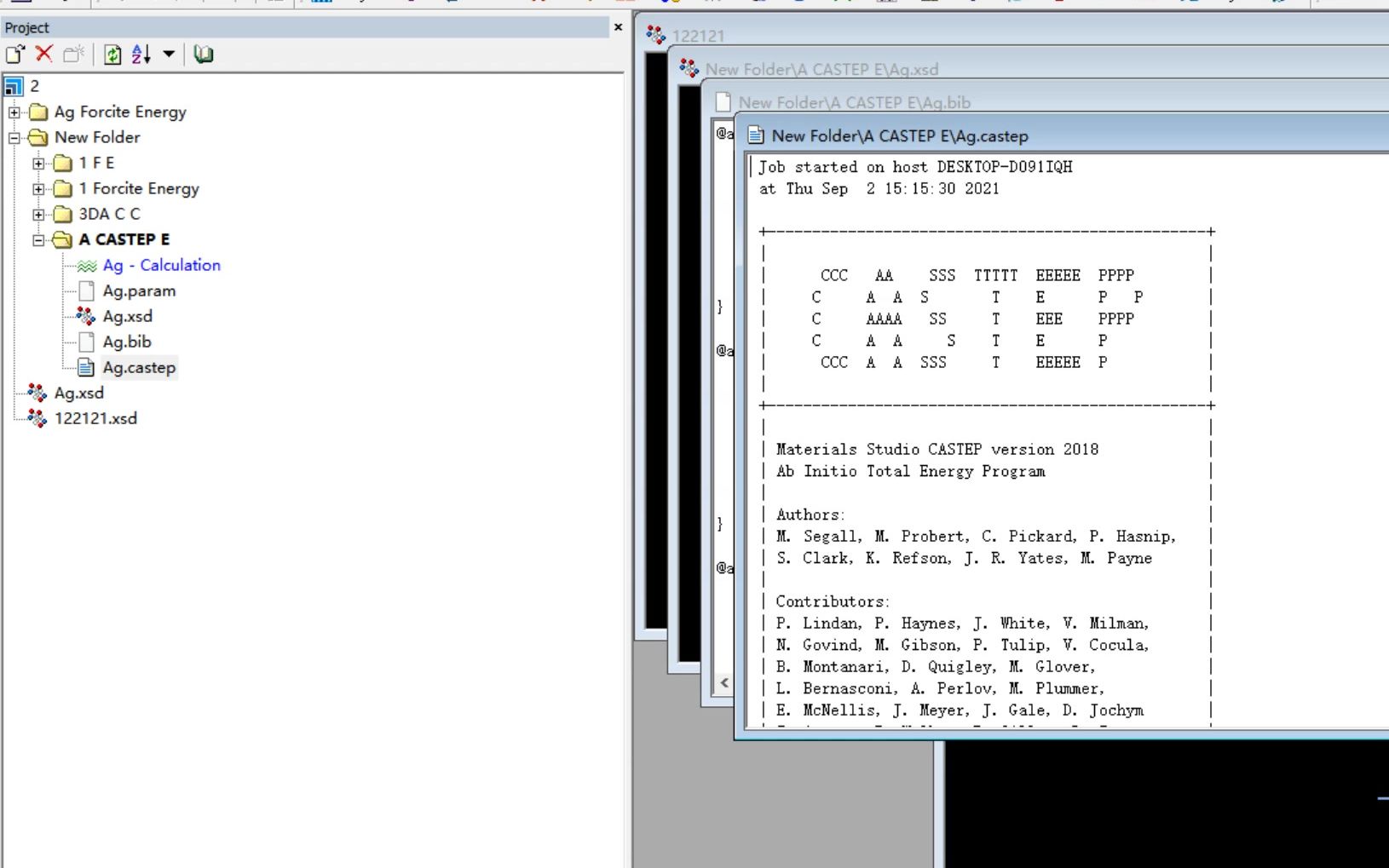Click the new document icon in Project toolbar
1389x868 pixels.
(x=15, y=55)
